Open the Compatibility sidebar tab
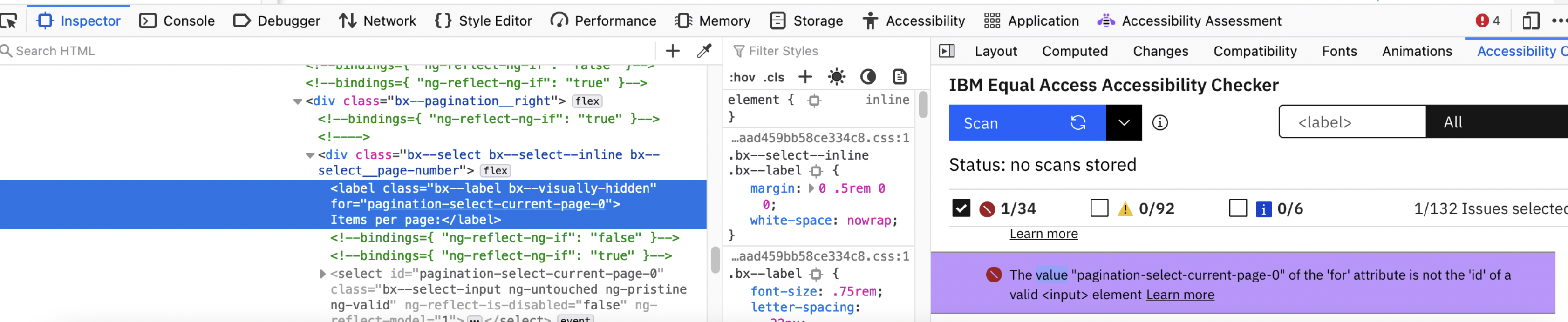 [x=1254, y=51]
